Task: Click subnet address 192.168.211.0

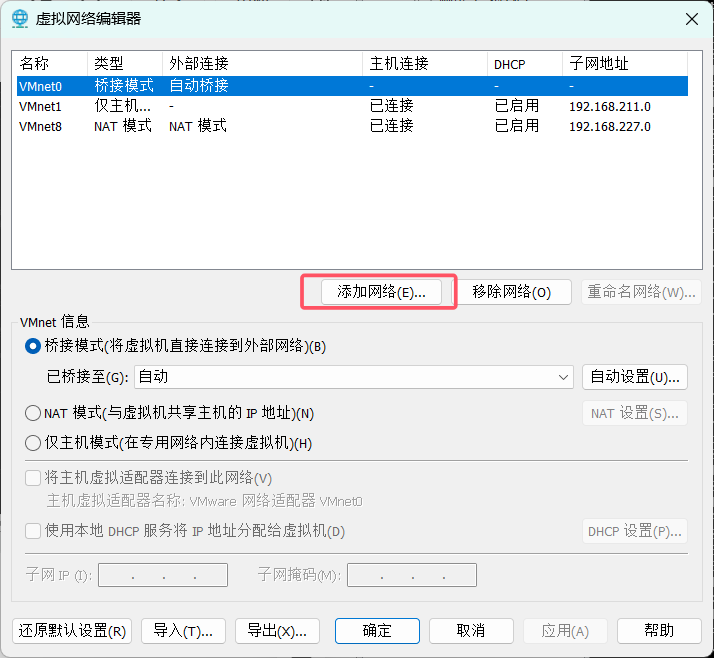Action: [x=610, y=107]
